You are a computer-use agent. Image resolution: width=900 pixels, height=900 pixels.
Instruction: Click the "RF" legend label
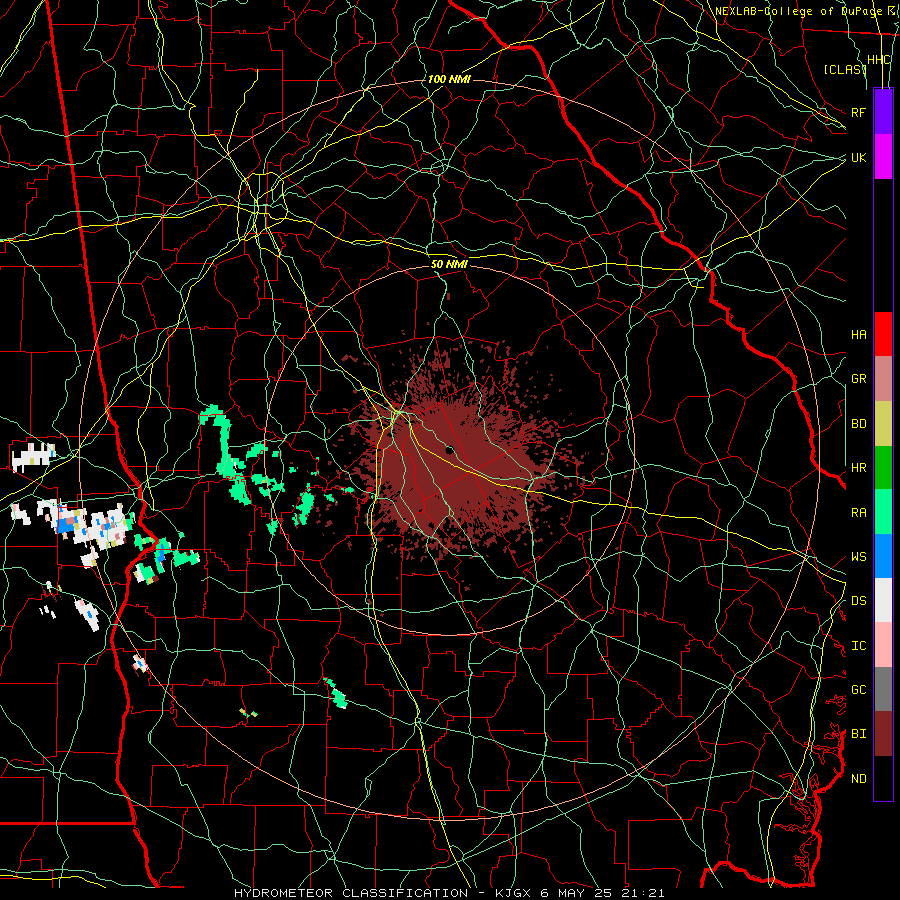858,112
